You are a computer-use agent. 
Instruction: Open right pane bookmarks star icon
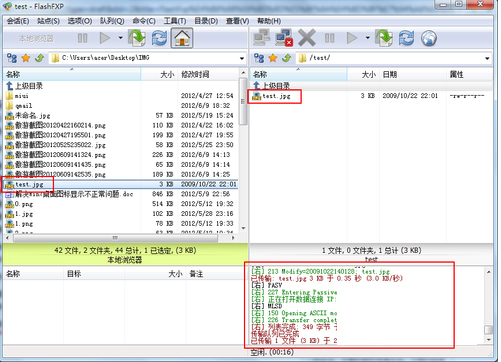(273, 58)
